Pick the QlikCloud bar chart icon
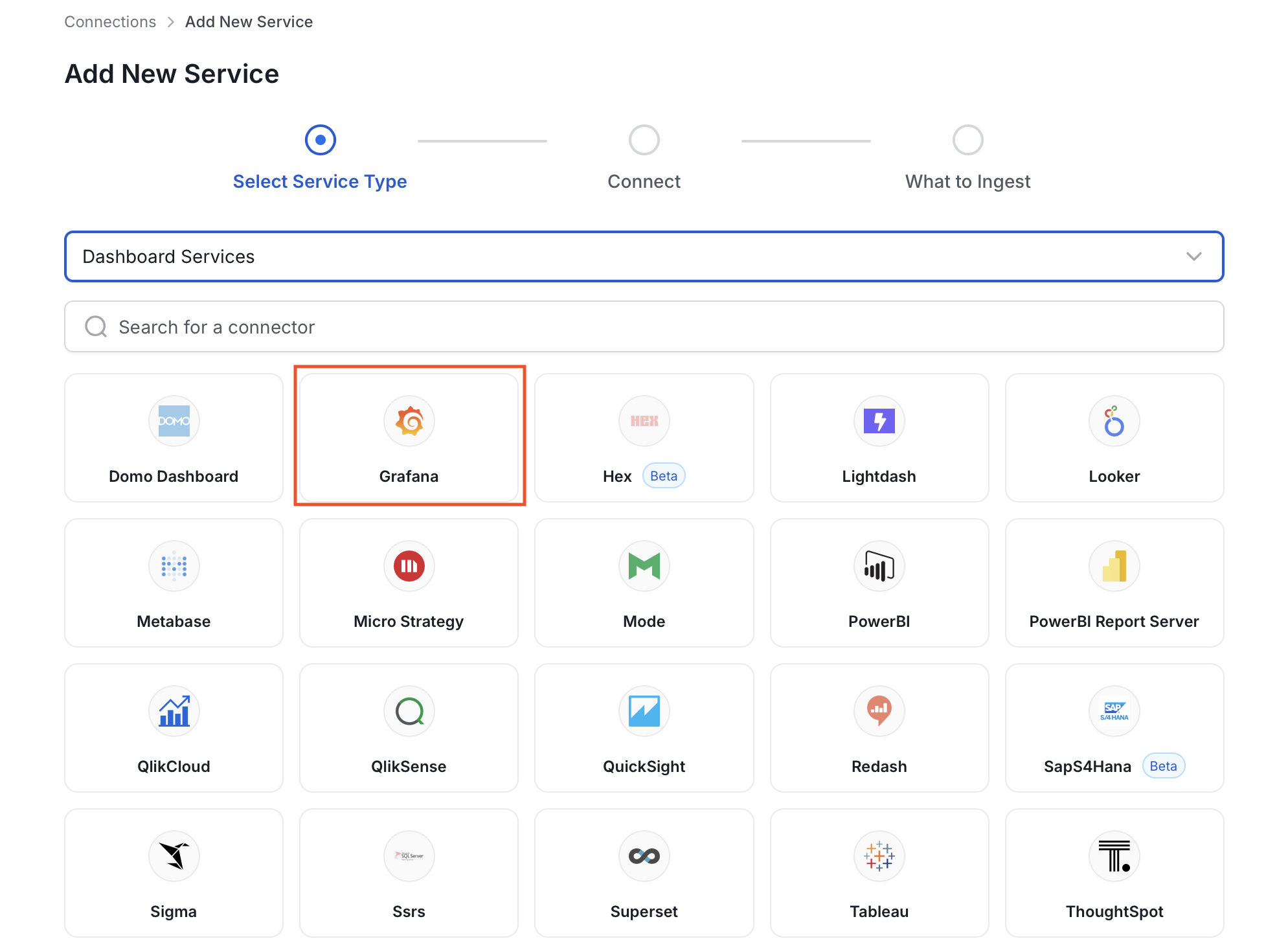 click(x=174, y=711)
